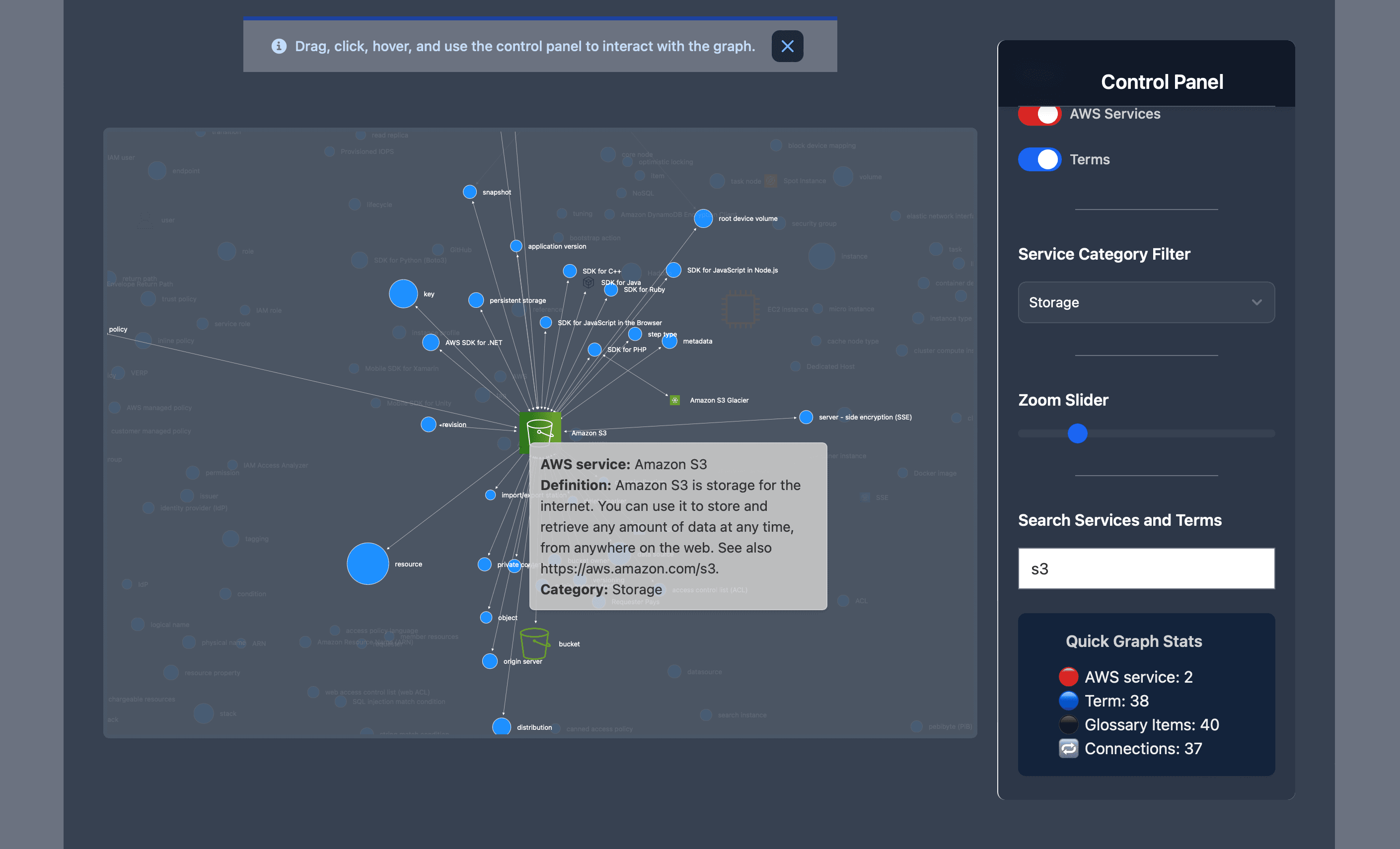The height and width of the screenshot is (849, 1400).
Task: Click the Amazon S3 Glacier icon
Action: [x=674, y=400]
